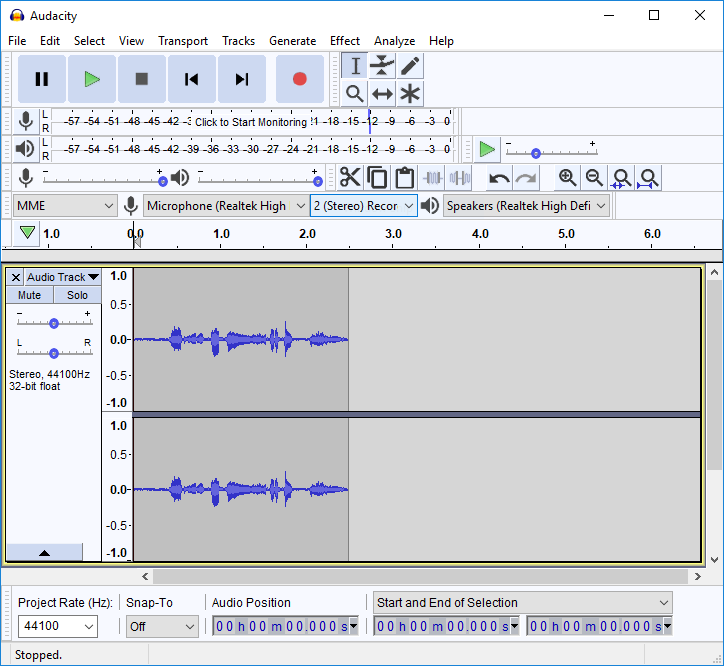Open the Speakers playback device dropdown
724x666 pixels.
(526, 206)
